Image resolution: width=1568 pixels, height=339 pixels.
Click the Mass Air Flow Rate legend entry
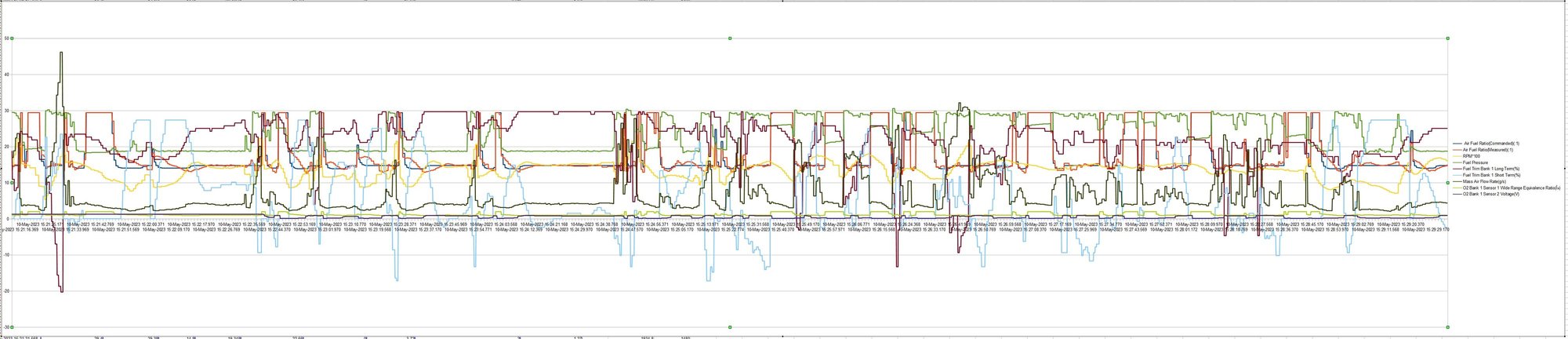point(1483,181)
